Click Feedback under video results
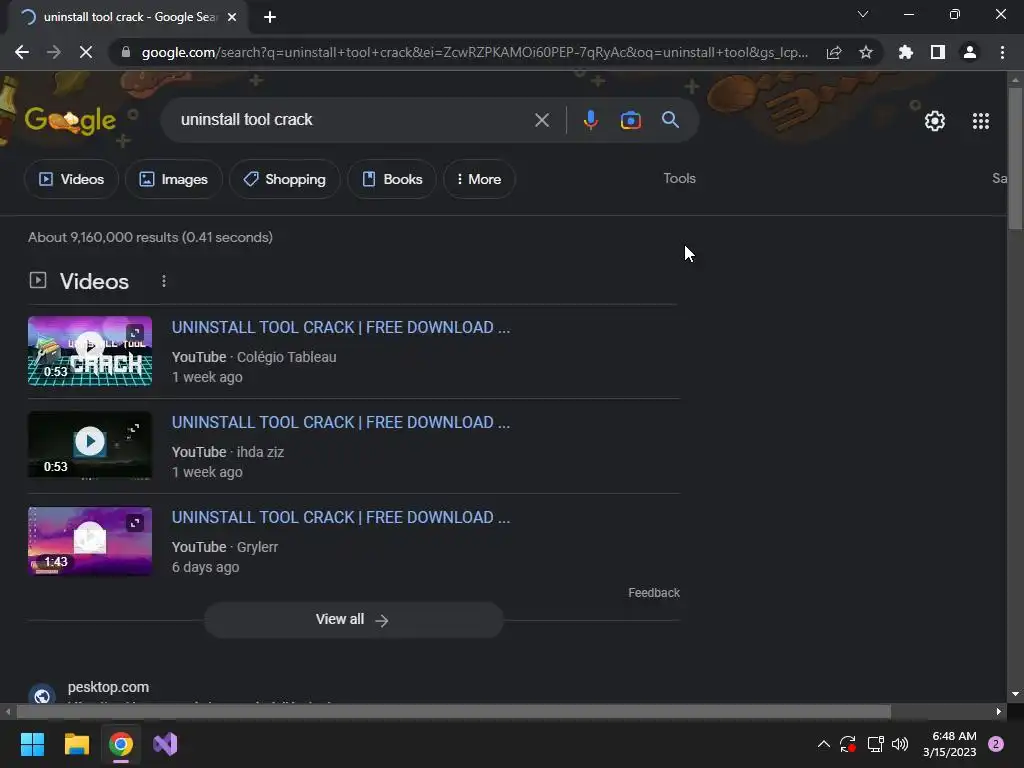This screenshot has width=1024, height=768. coord(654,593)
